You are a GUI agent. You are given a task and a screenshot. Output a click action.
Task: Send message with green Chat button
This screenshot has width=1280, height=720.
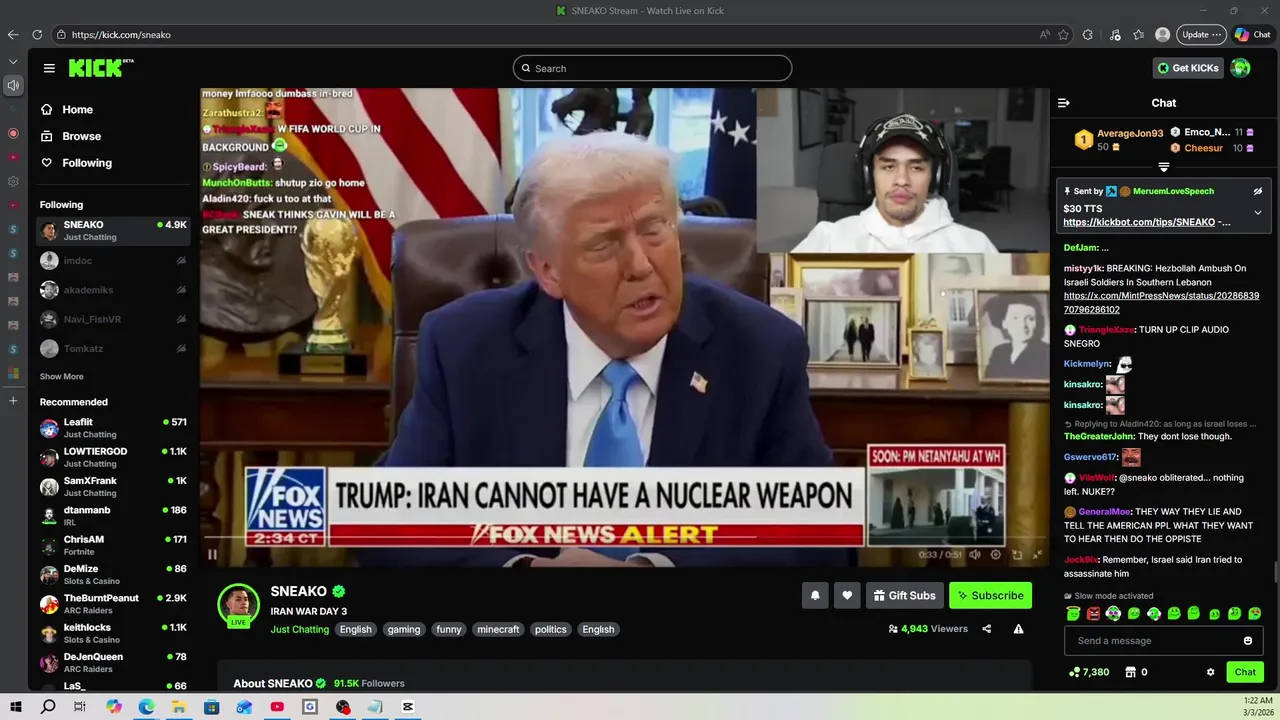[1245, 672]
